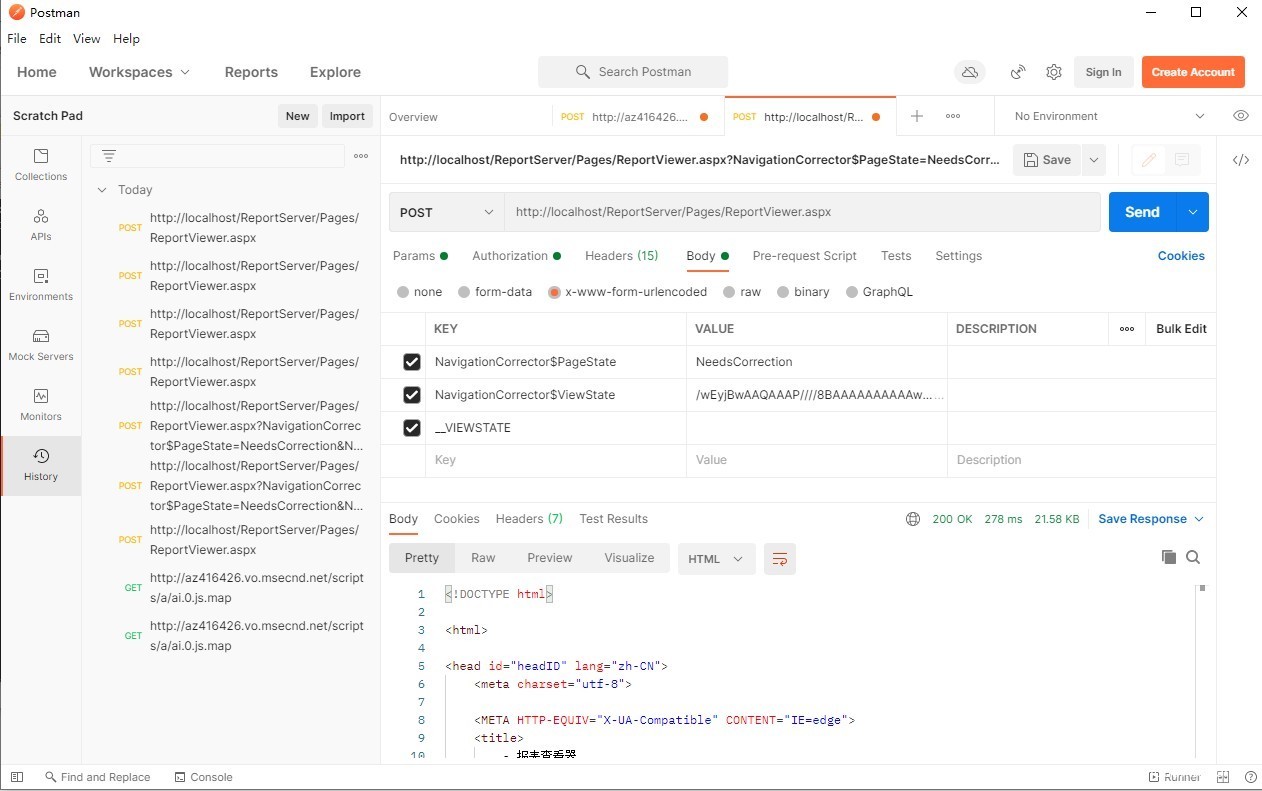Open the POST method dropdown

[x=446, y=212]
